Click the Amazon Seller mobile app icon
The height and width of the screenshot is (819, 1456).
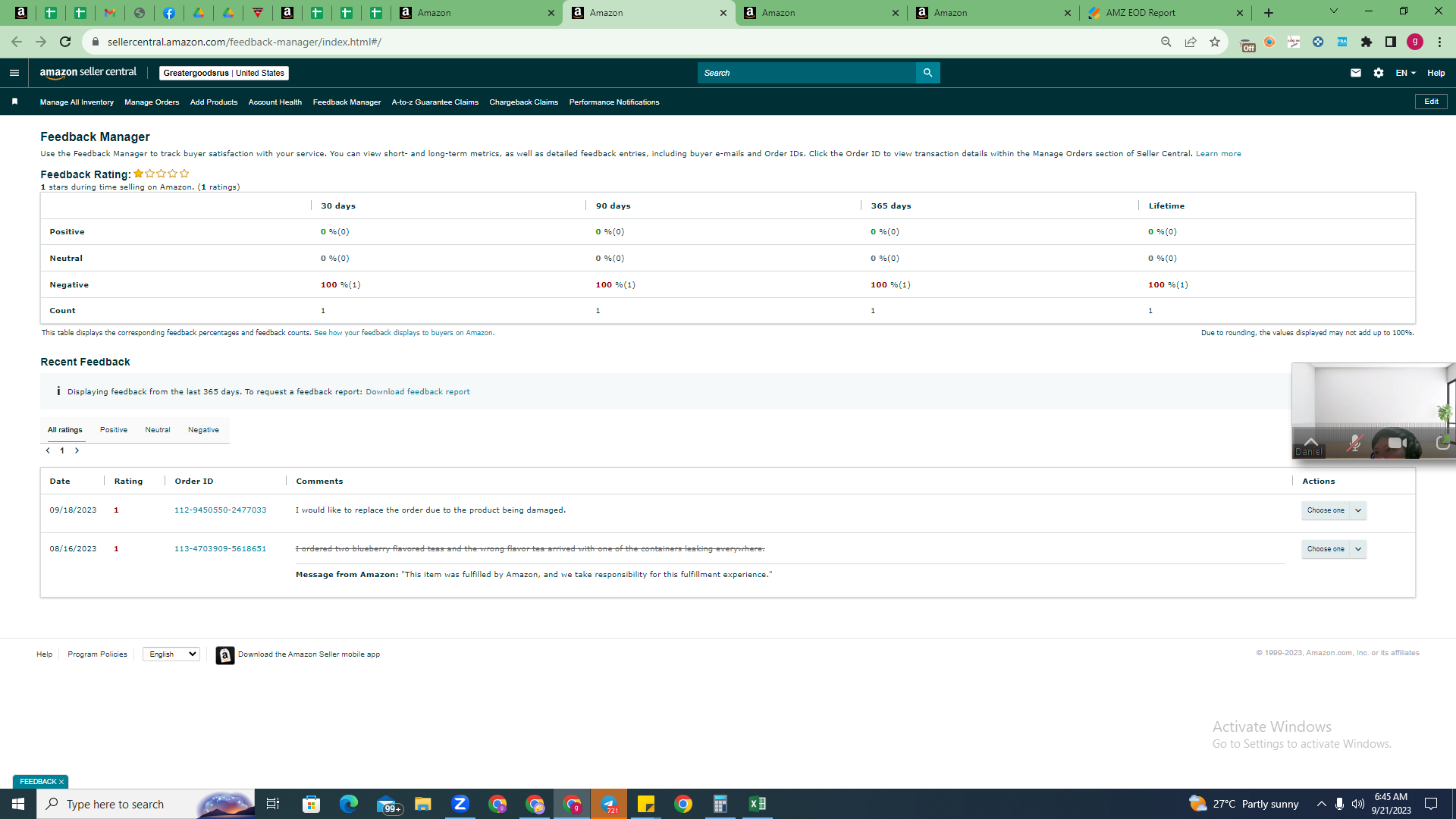(x=224, y=654)
